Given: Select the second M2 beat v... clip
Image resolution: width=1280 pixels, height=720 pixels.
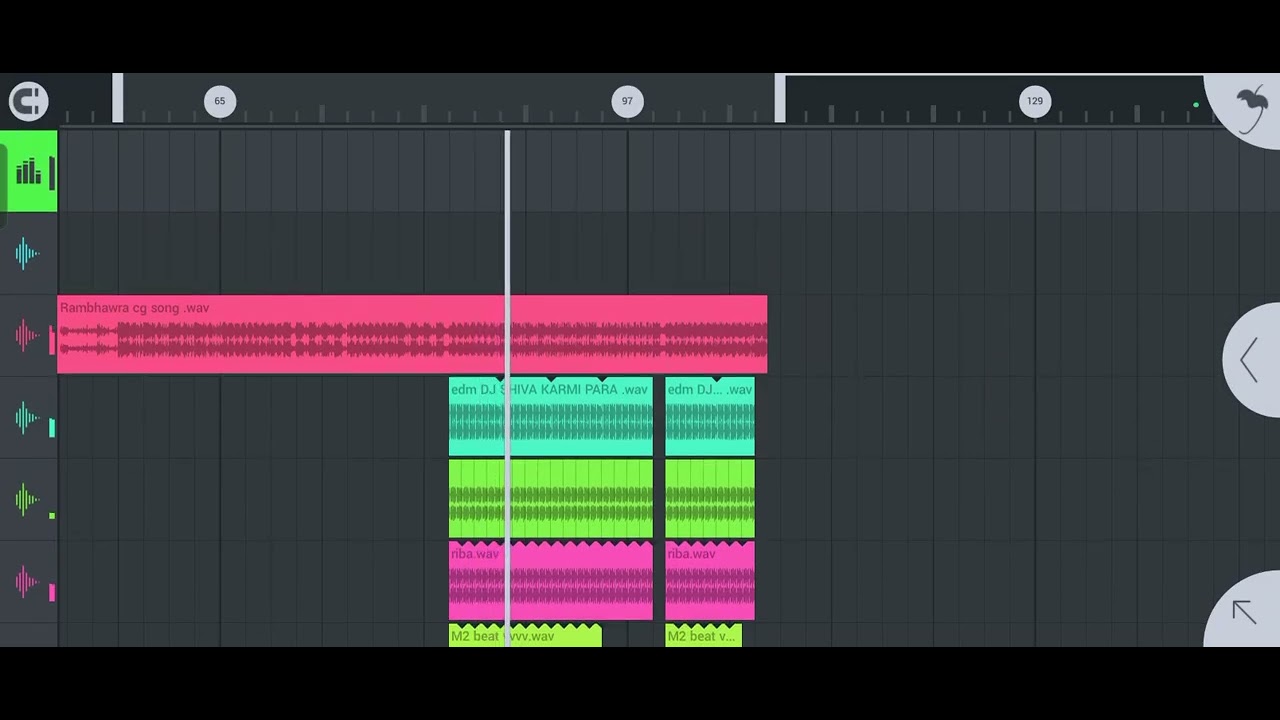Looking at the screenshot, I should 704,636.
